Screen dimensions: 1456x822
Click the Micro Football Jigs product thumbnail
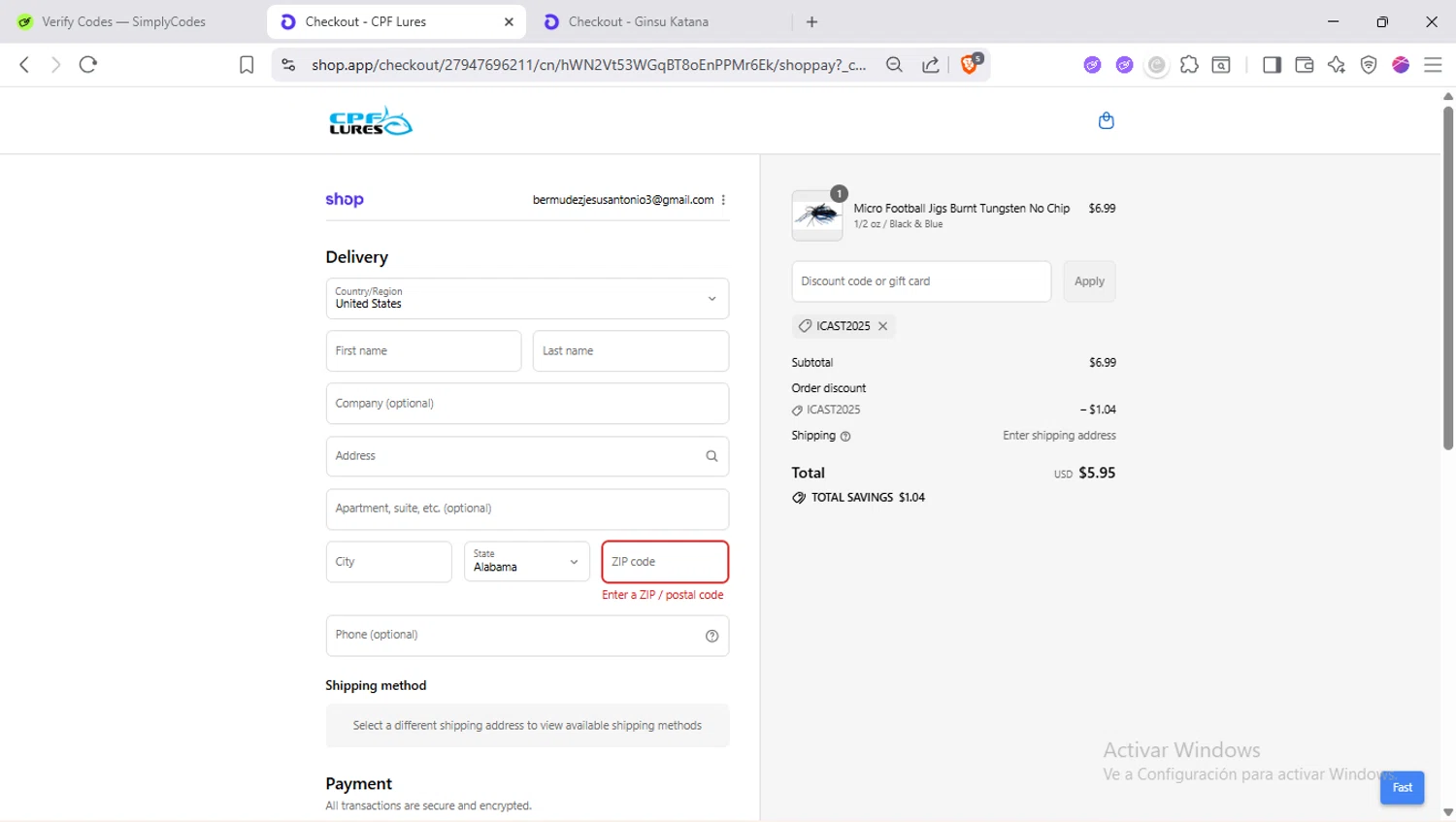(x=817, y=215)
